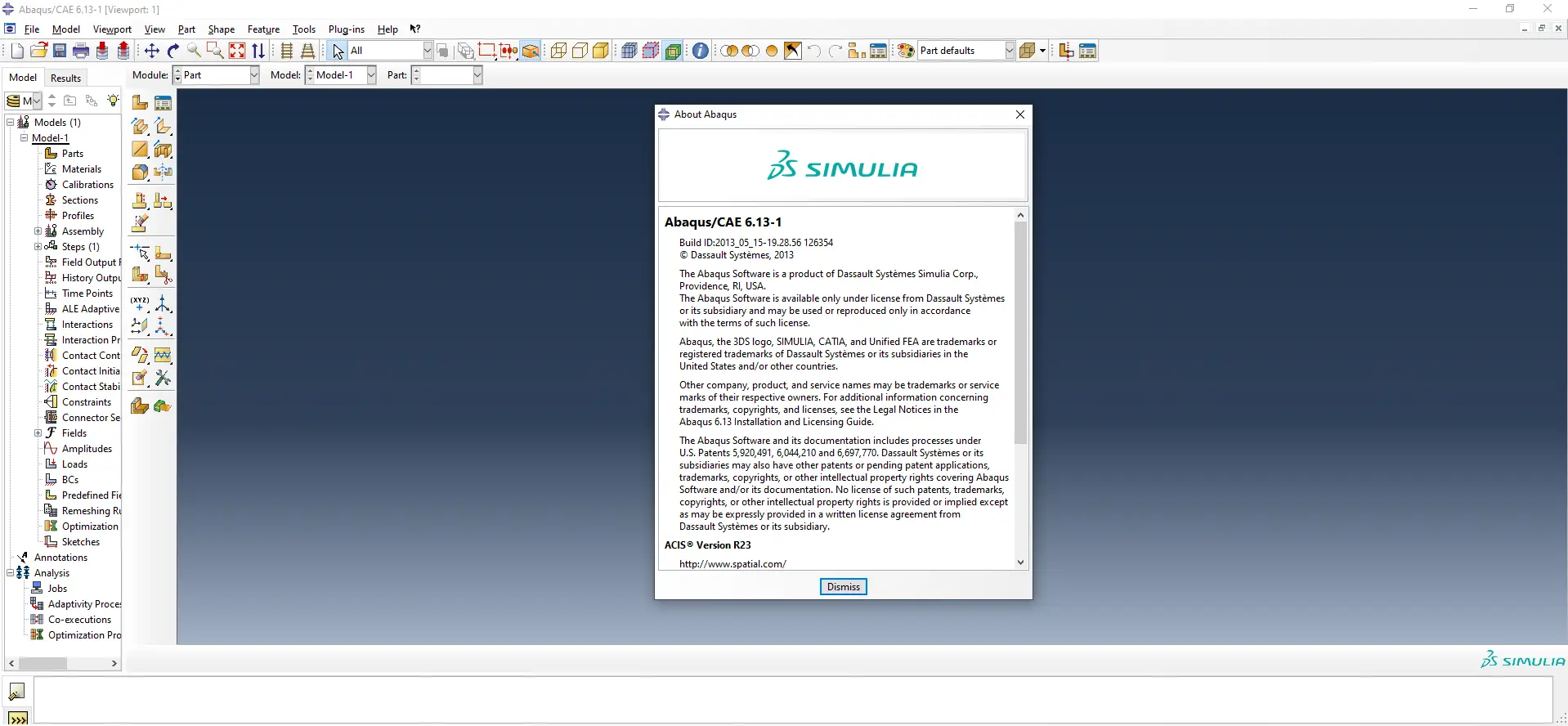Select the Create Solid Extrude tool
The image size is (1568, 726).
pyautogui.click(x=140, y=126)
